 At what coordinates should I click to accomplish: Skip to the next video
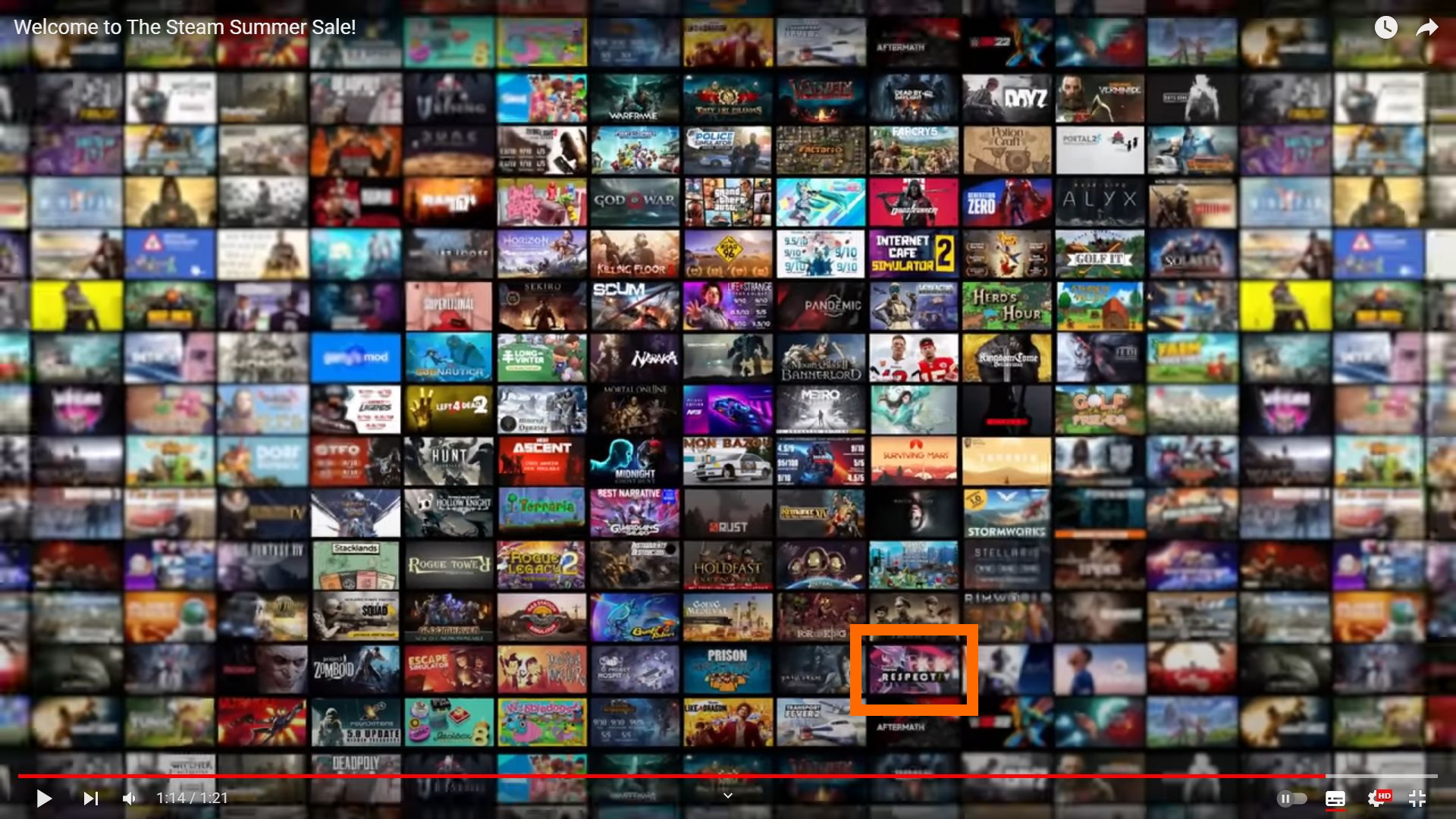[x=90, y=799]
